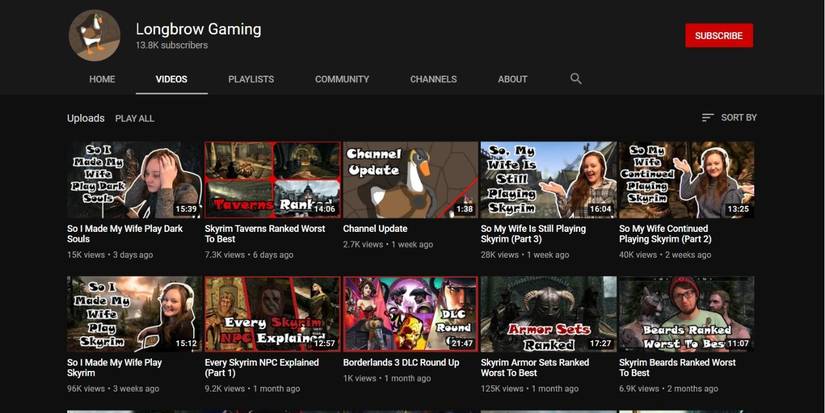Viewport: 825px width, 413px height.
Task: Click the 21:47 duration badge
Action: tap(462, 343)
